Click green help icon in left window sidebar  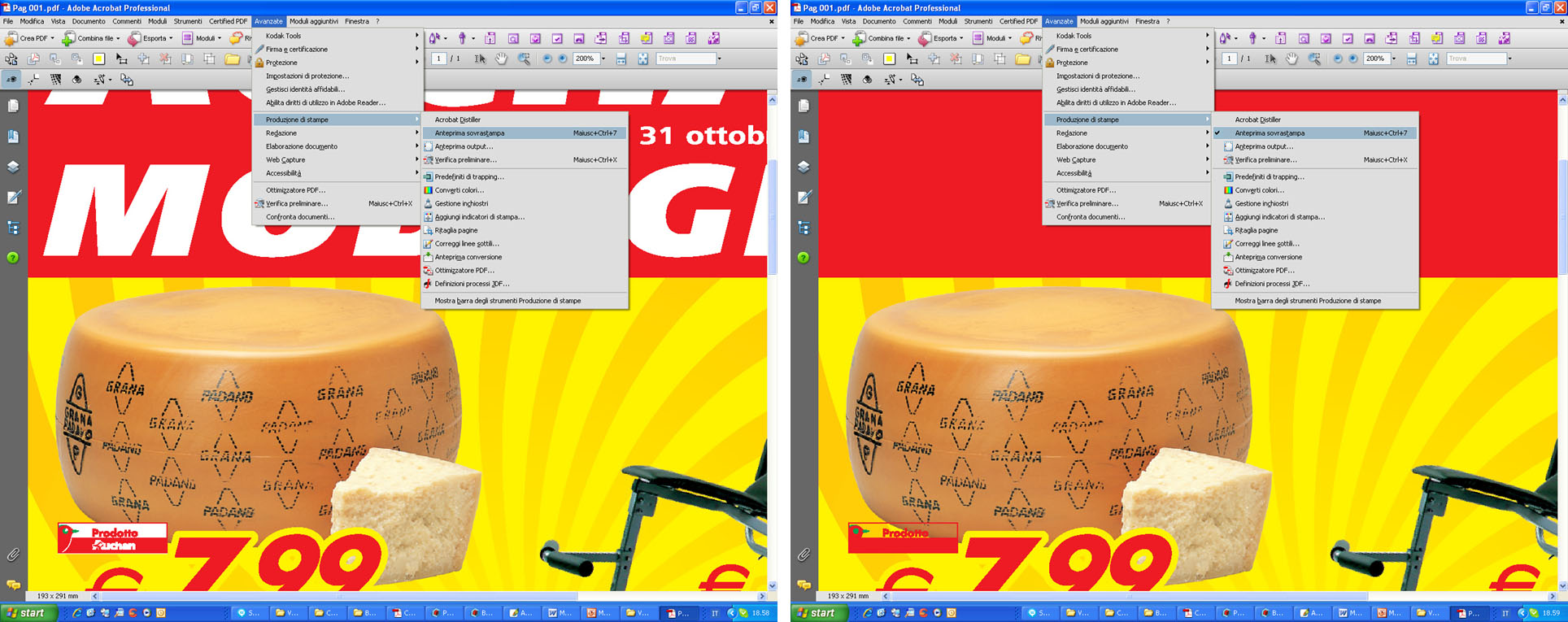13,258
